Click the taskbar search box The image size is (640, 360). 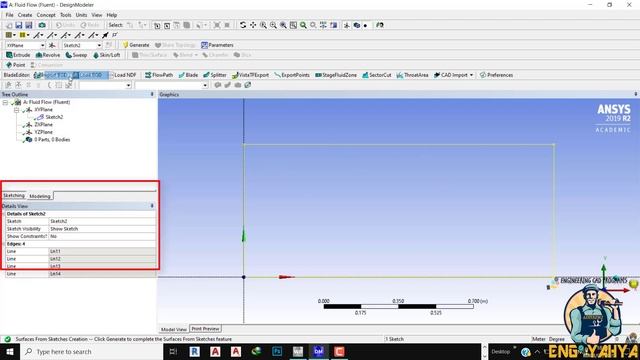(91, 351)
